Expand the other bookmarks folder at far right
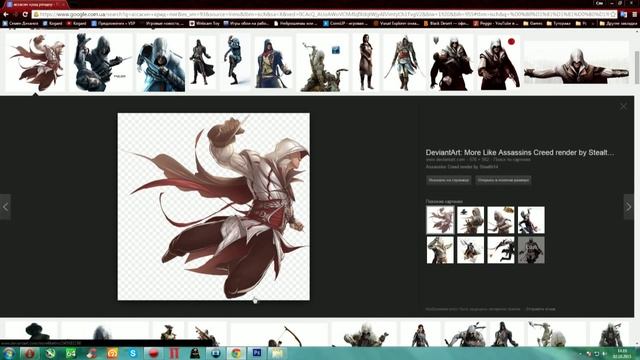 click(618, 24)
